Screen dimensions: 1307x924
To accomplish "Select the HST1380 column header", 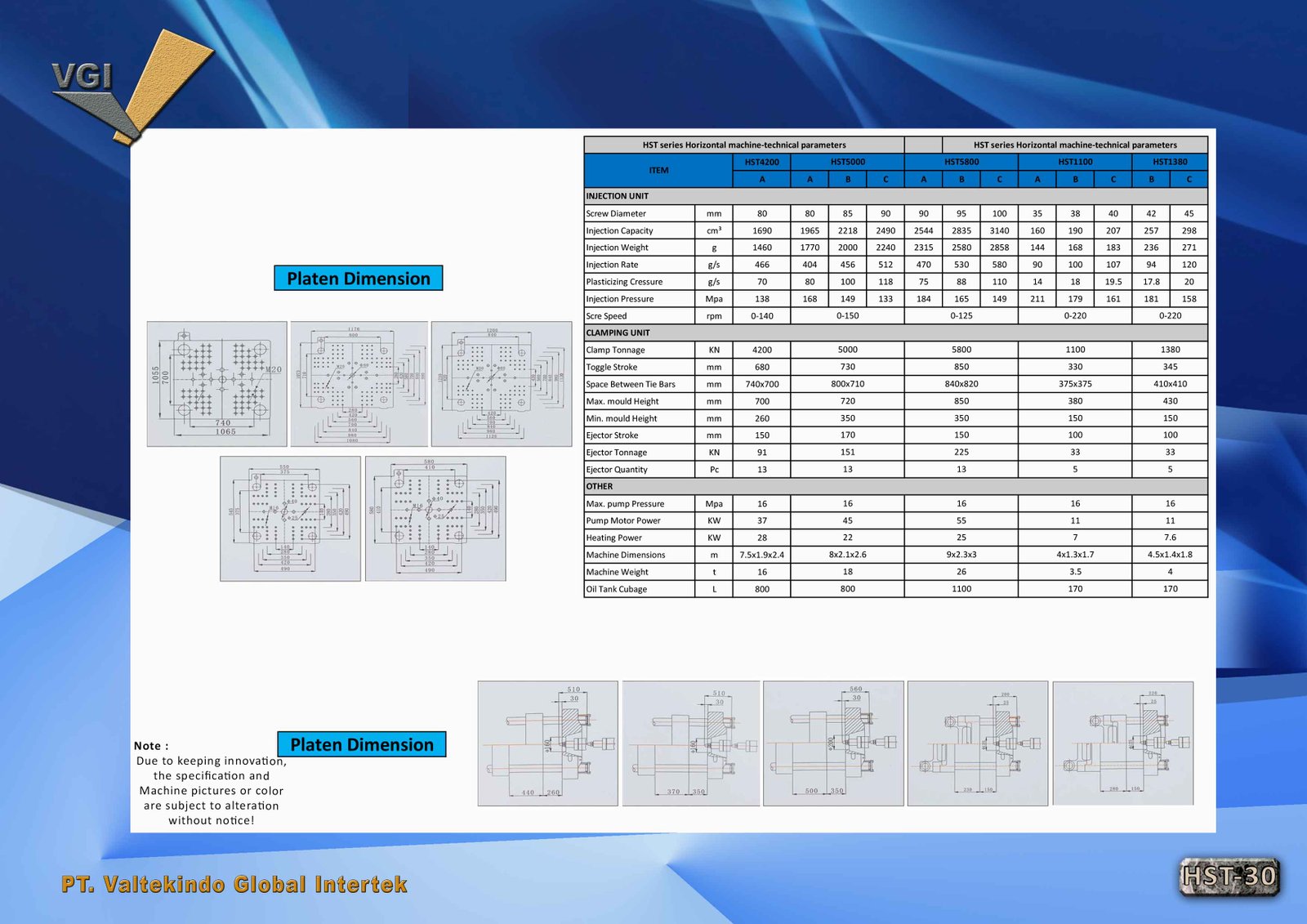I will pos(1170,162).
